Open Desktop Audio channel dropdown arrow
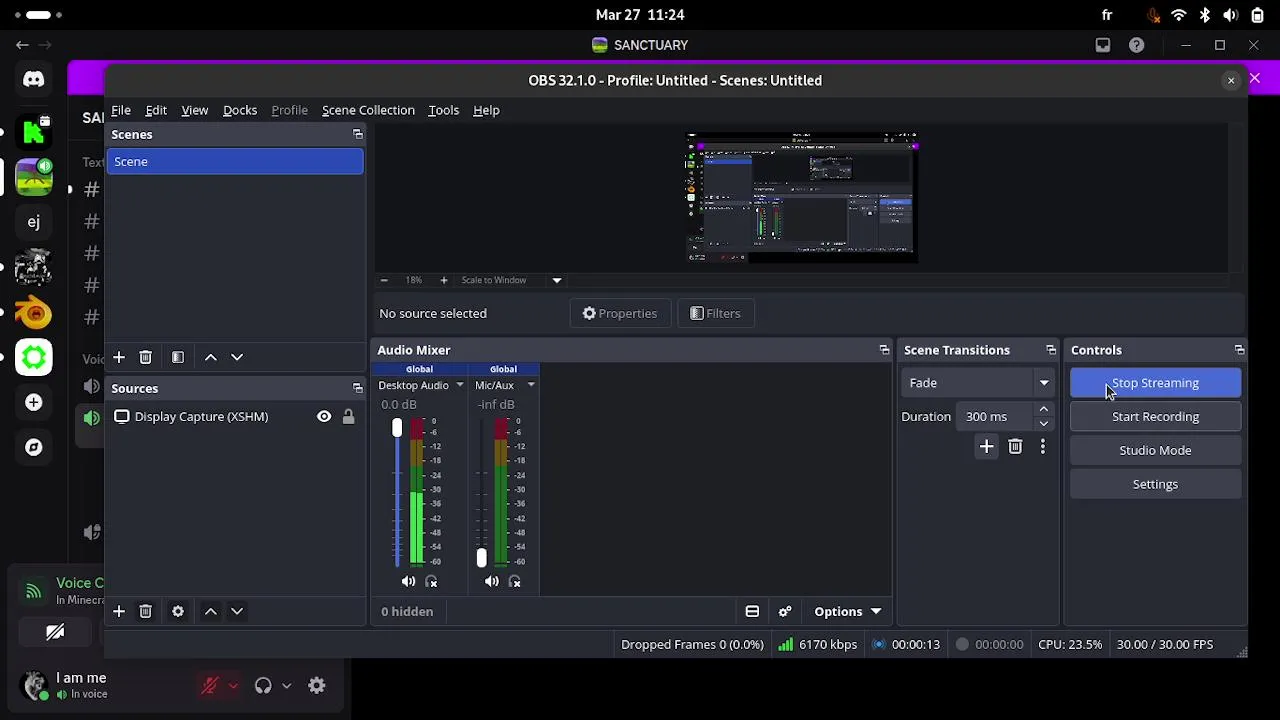 (x=460, y=385)
